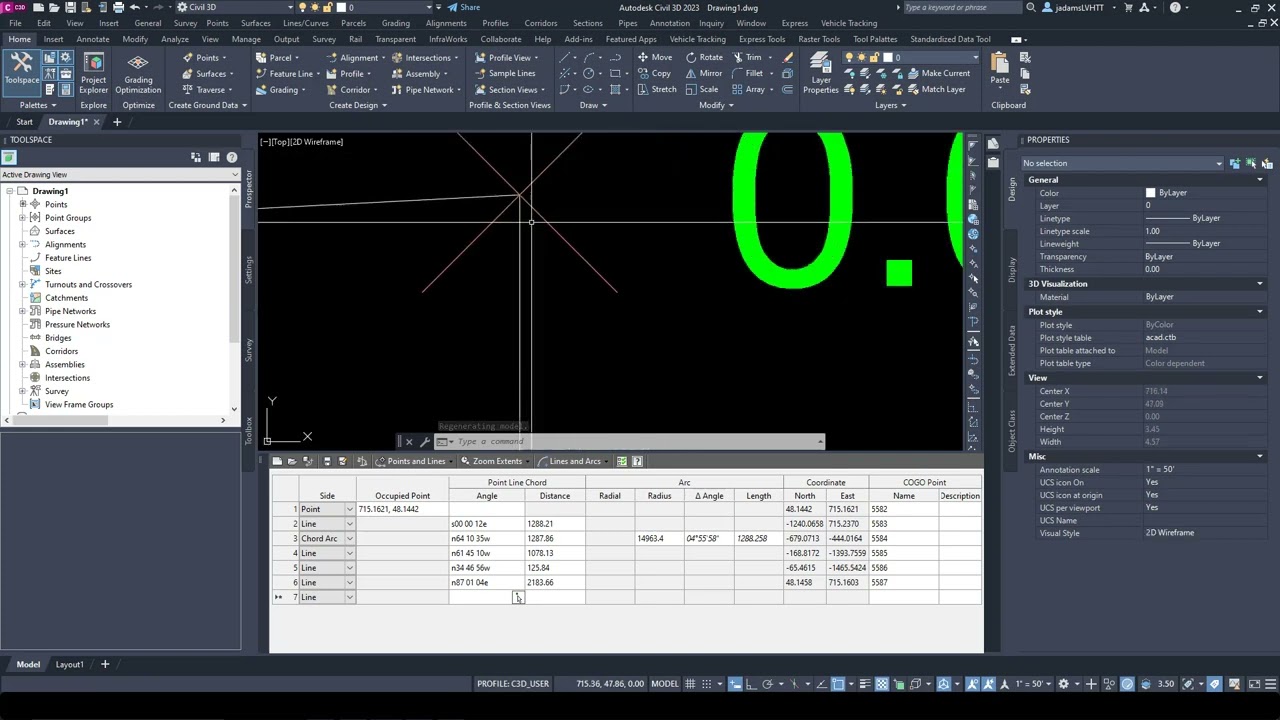Toggle MODEL space button in status bar
The width and height of the screenshot is (1280, 720).
tap(665, 684)
